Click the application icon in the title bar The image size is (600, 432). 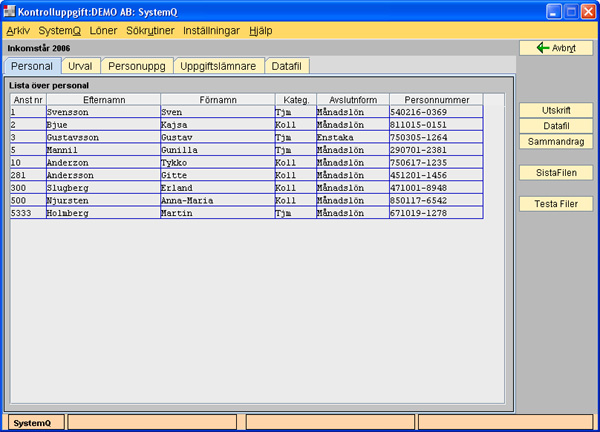coord(11,12)
